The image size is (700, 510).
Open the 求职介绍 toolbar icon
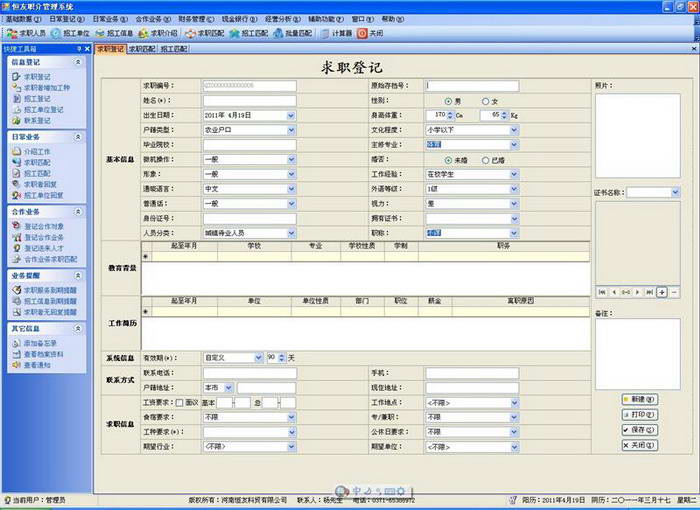coord(158,33)
